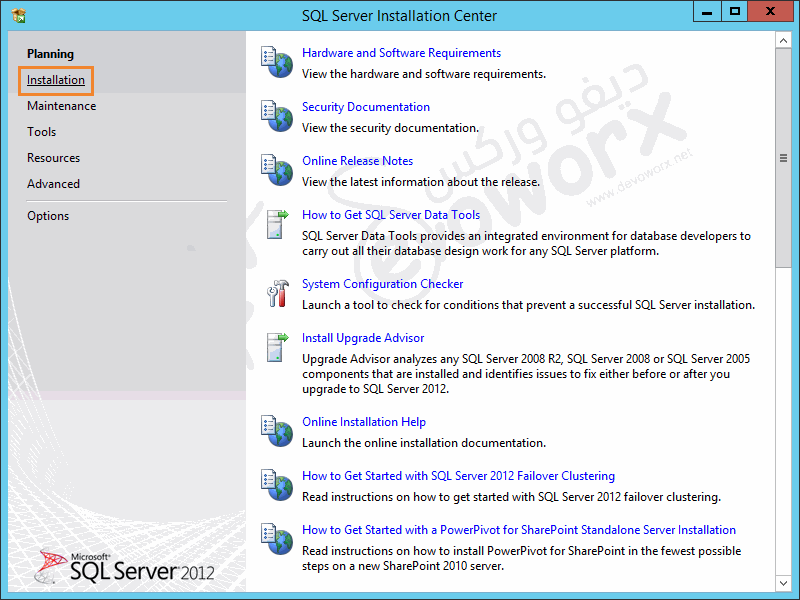Screen dimensions: 800x600
Task: Close the SQL Server Installation Center window
Action: (770, 12)
